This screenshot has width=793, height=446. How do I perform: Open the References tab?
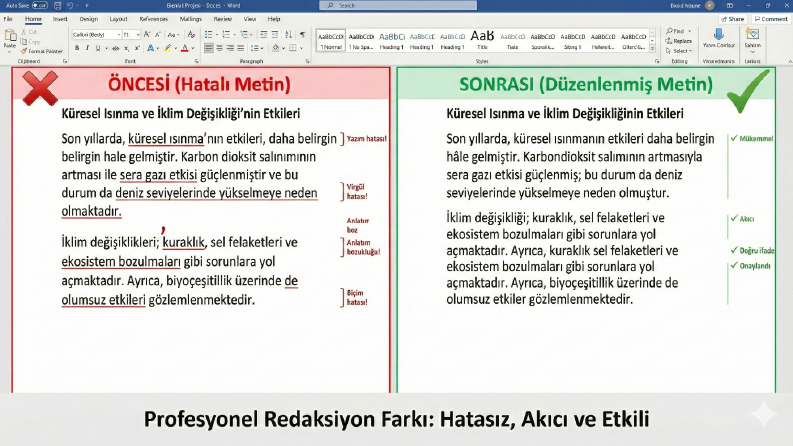pos(154,19)
